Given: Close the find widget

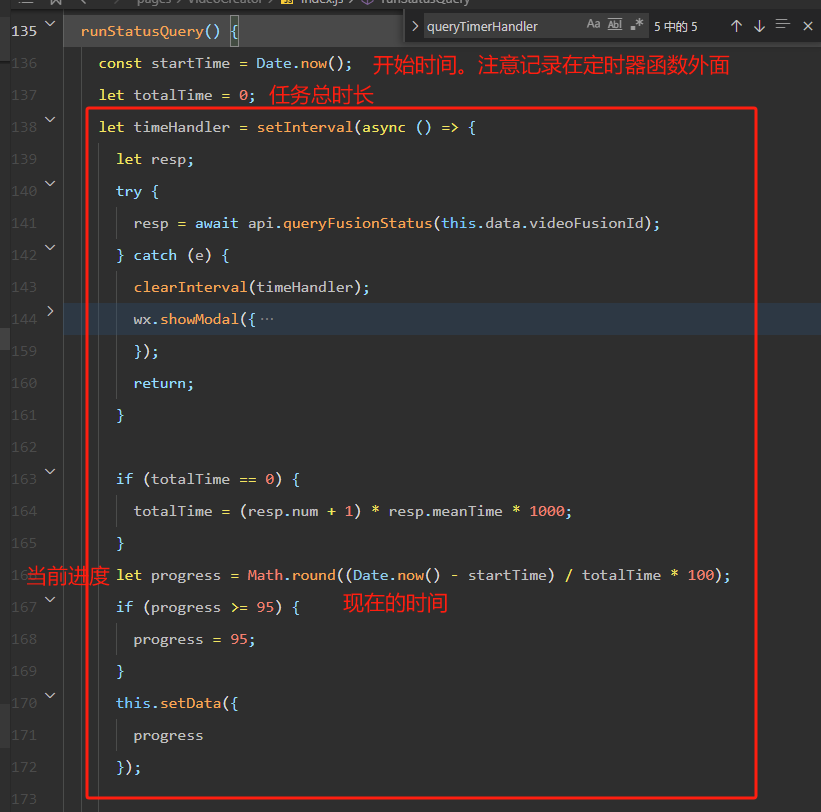Looking at the screenshot, I should click(x=807, y=26).
